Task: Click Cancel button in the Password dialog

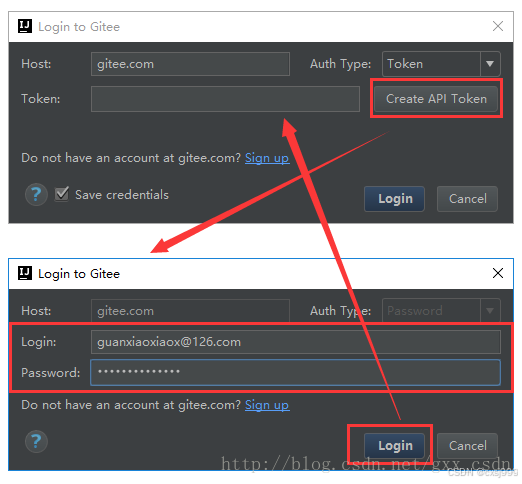Action: [x=467, y=446]
